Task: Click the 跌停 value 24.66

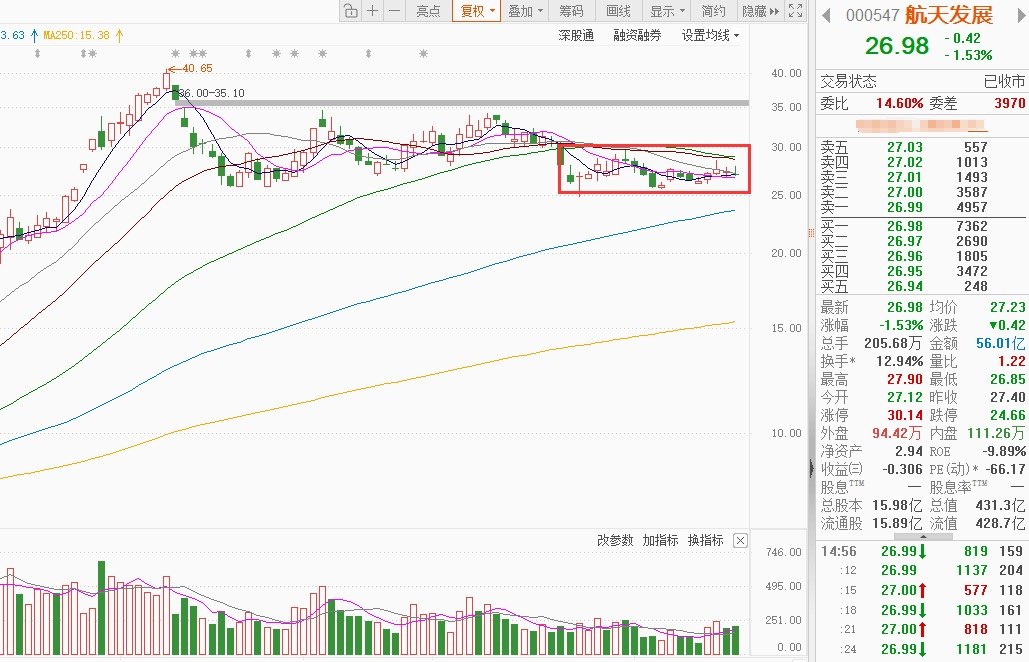Action: [x=1007, y=415]
